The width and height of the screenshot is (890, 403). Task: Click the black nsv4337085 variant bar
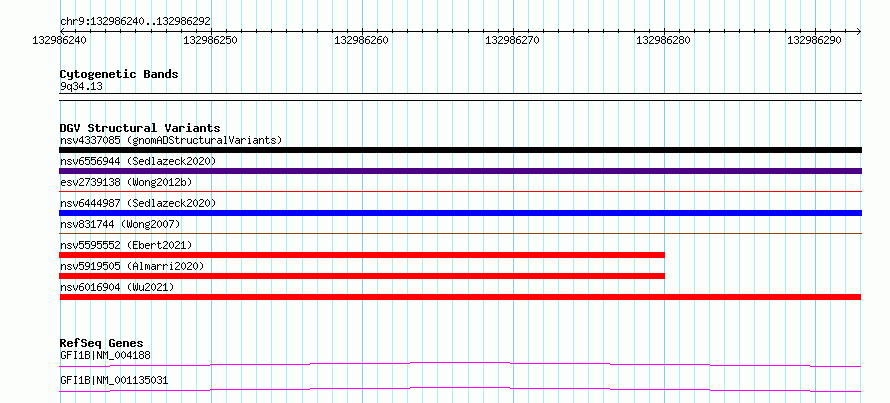pos(460,150)
